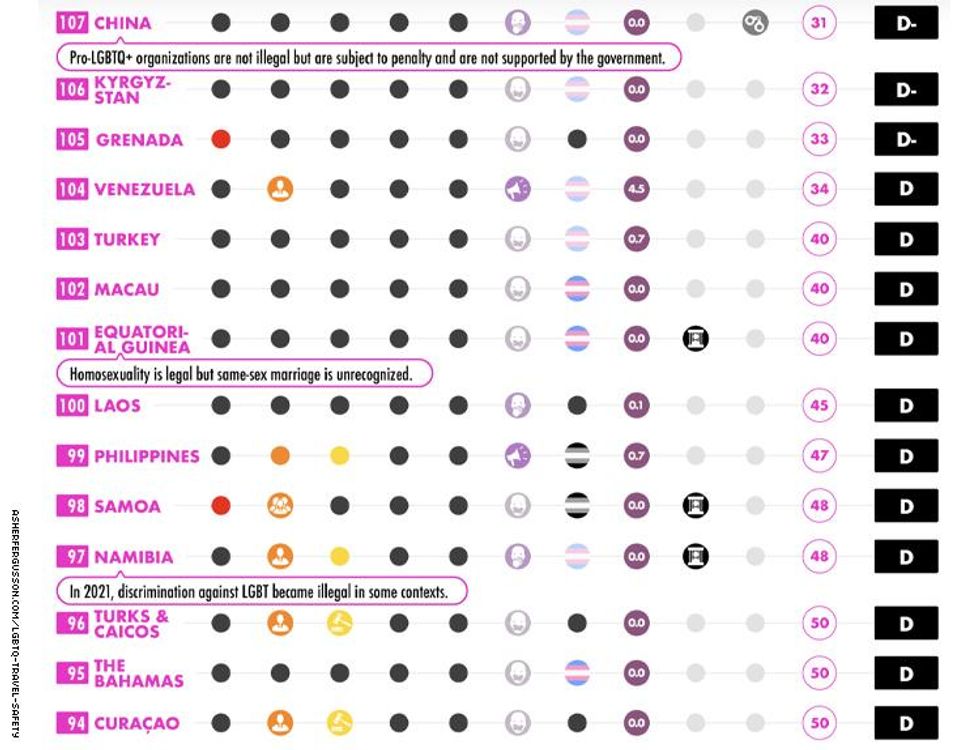Click the handcuffs icon in China's row
Image resolution: width=980 pixels, height=750 pixels.
(755, 22)
